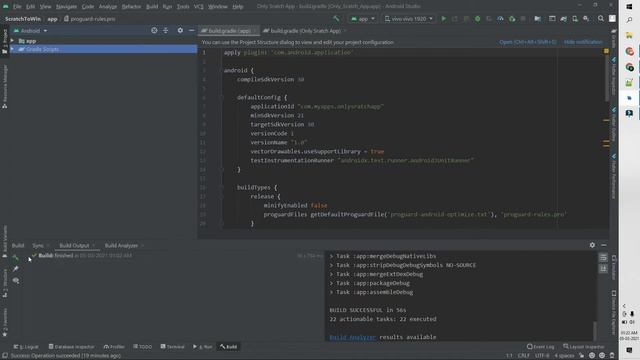Click the pin tab icon in Build panel

(16, 269)
